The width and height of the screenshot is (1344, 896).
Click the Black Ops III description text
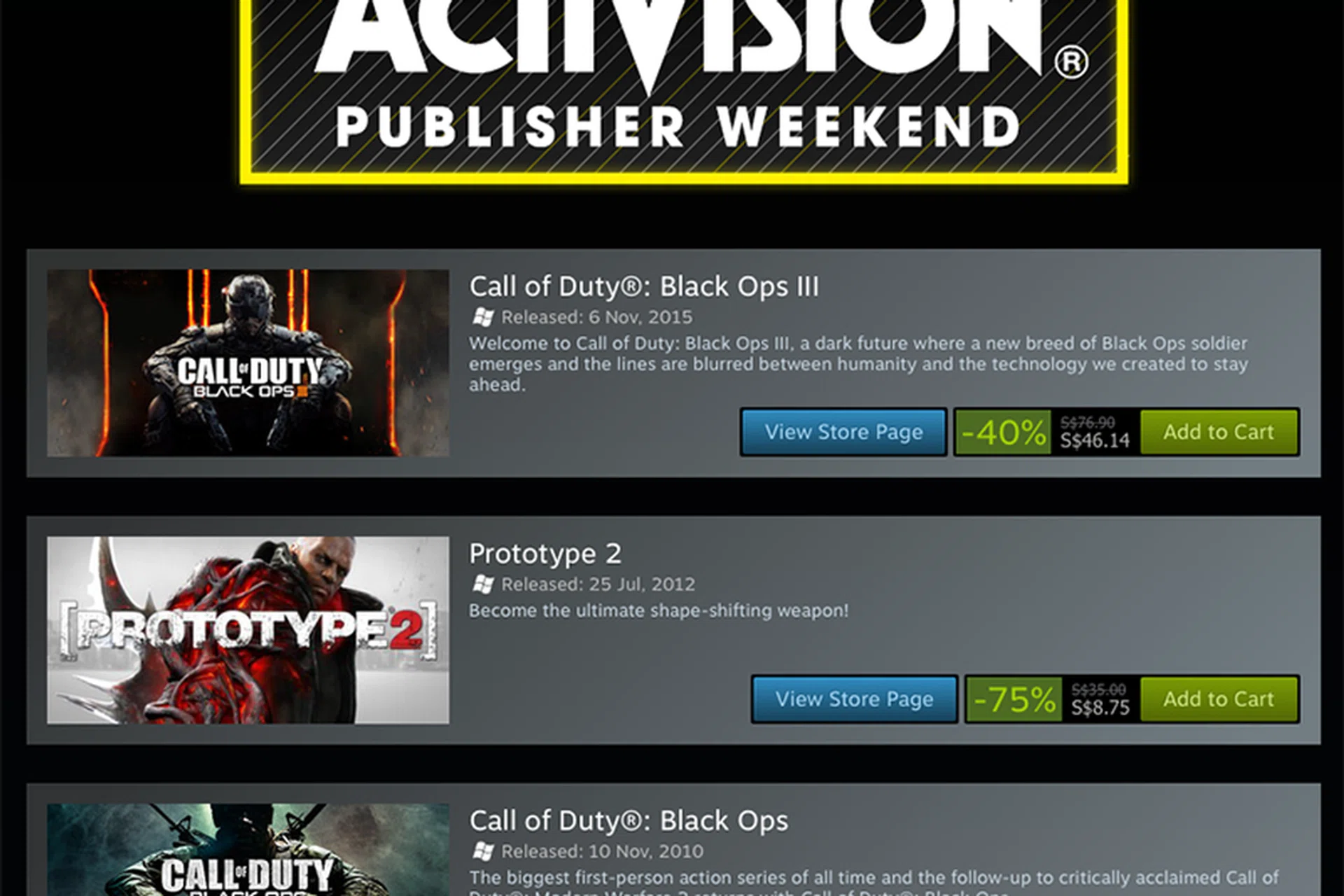click(x=858, y=364)
